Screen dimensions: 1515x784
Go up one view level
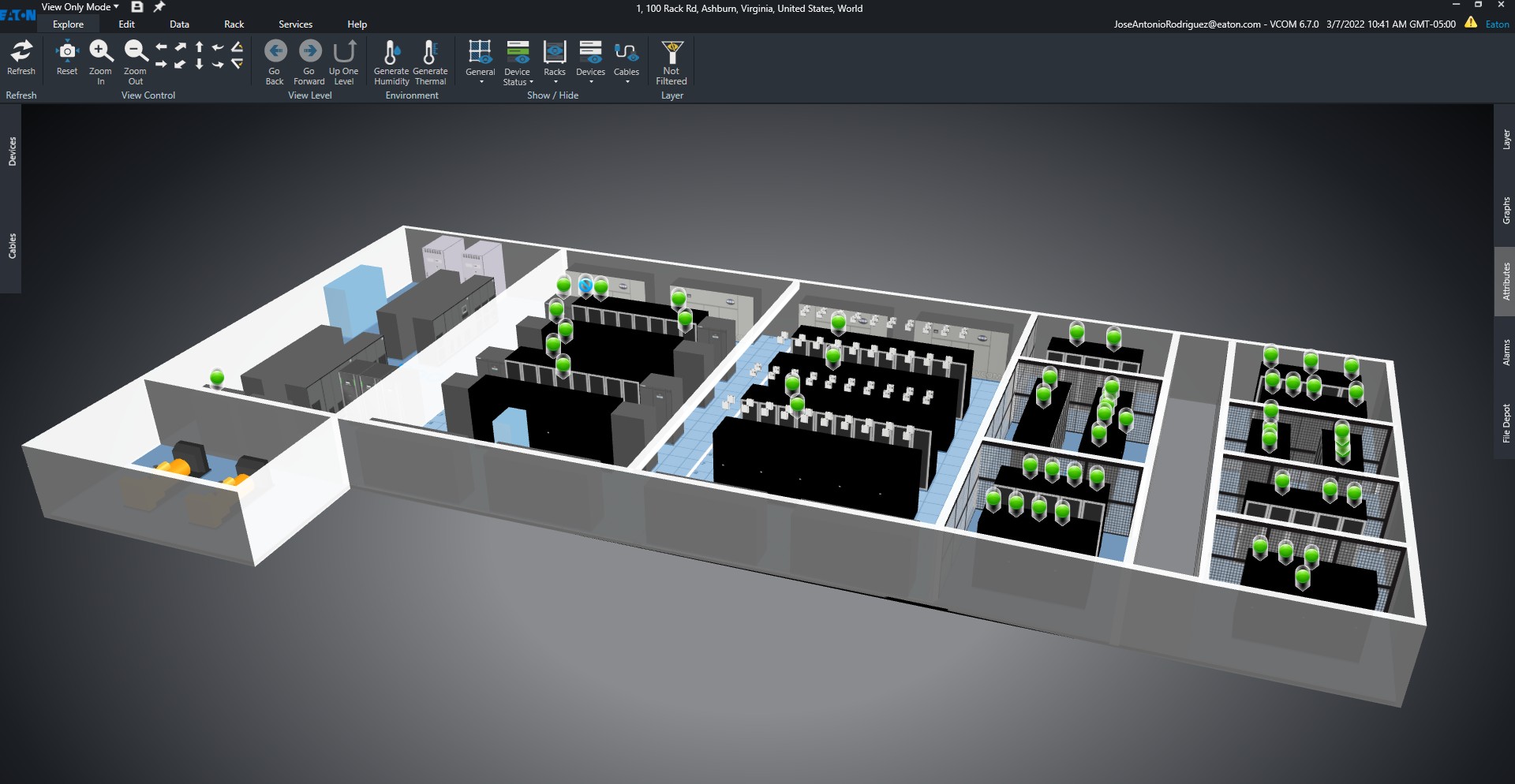click(344, 52)
